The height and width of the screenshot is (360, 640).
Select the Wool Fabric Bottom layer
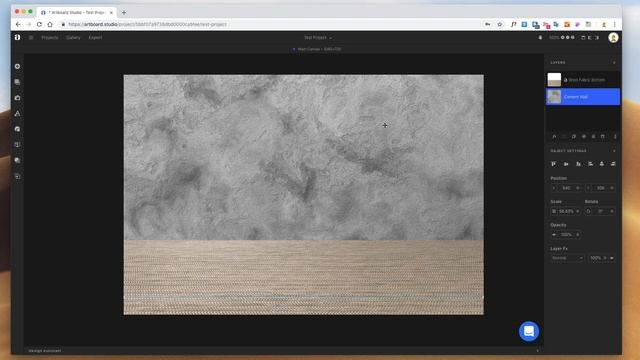point(583,80)
